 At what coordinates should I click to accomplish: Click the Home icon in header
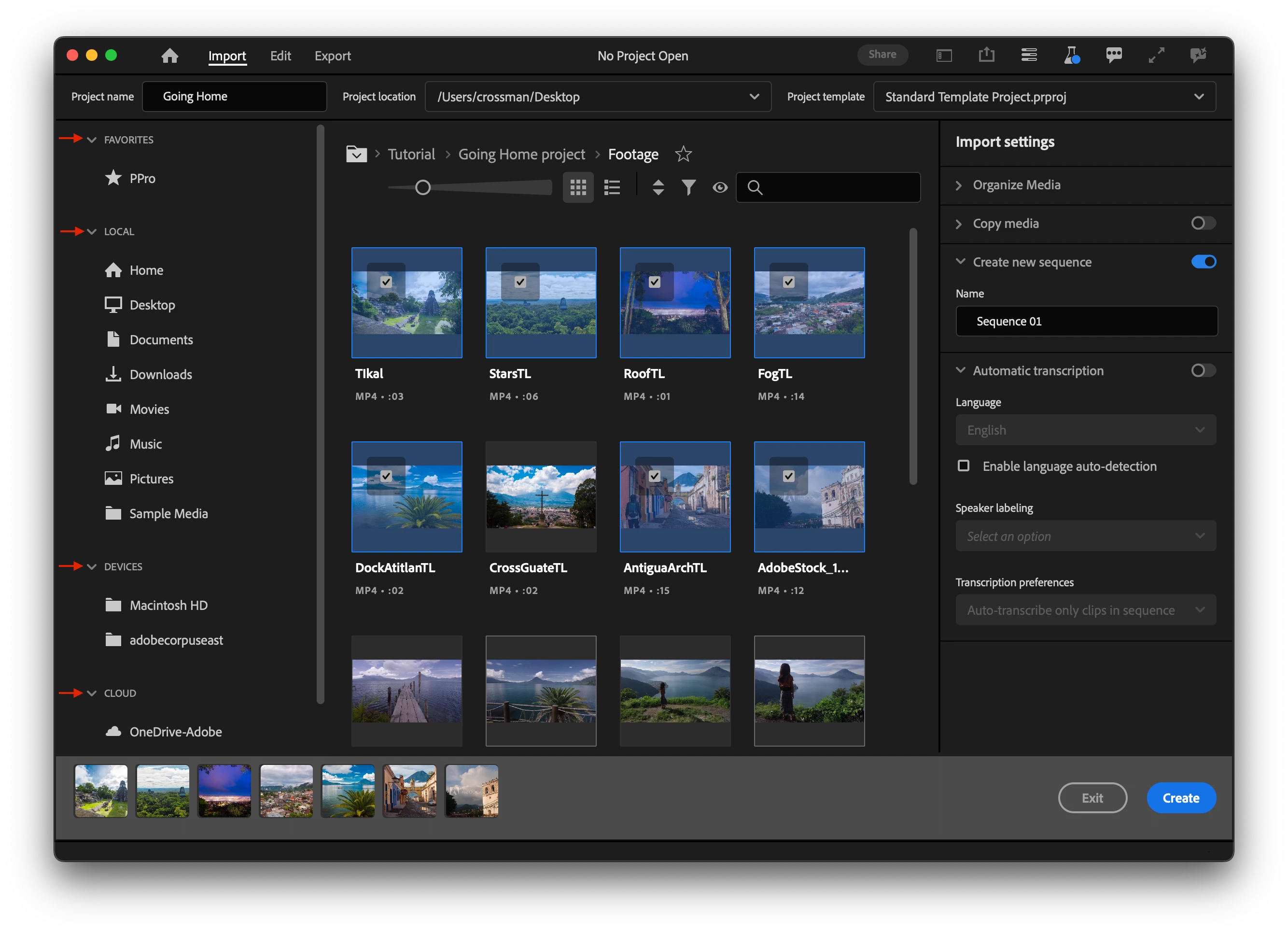pos(169,56)
